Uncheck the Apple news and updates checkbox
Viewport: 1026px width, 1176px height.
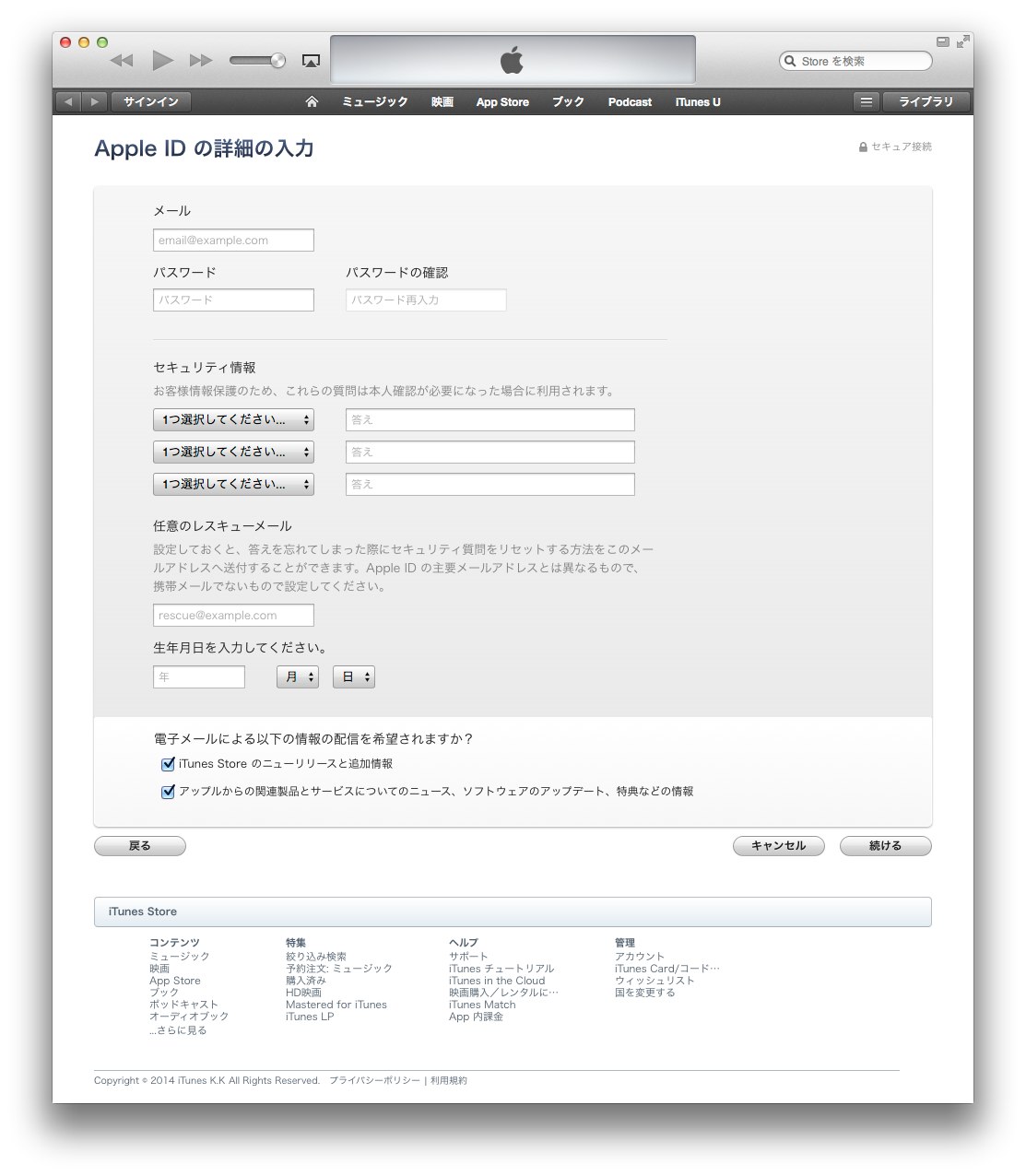168,792
